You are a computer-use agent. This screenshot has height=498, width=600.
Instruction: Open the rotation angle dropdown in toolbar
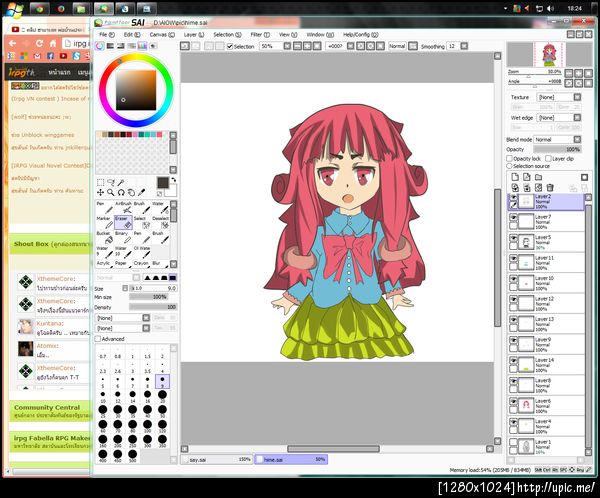[x=351, y=46]
